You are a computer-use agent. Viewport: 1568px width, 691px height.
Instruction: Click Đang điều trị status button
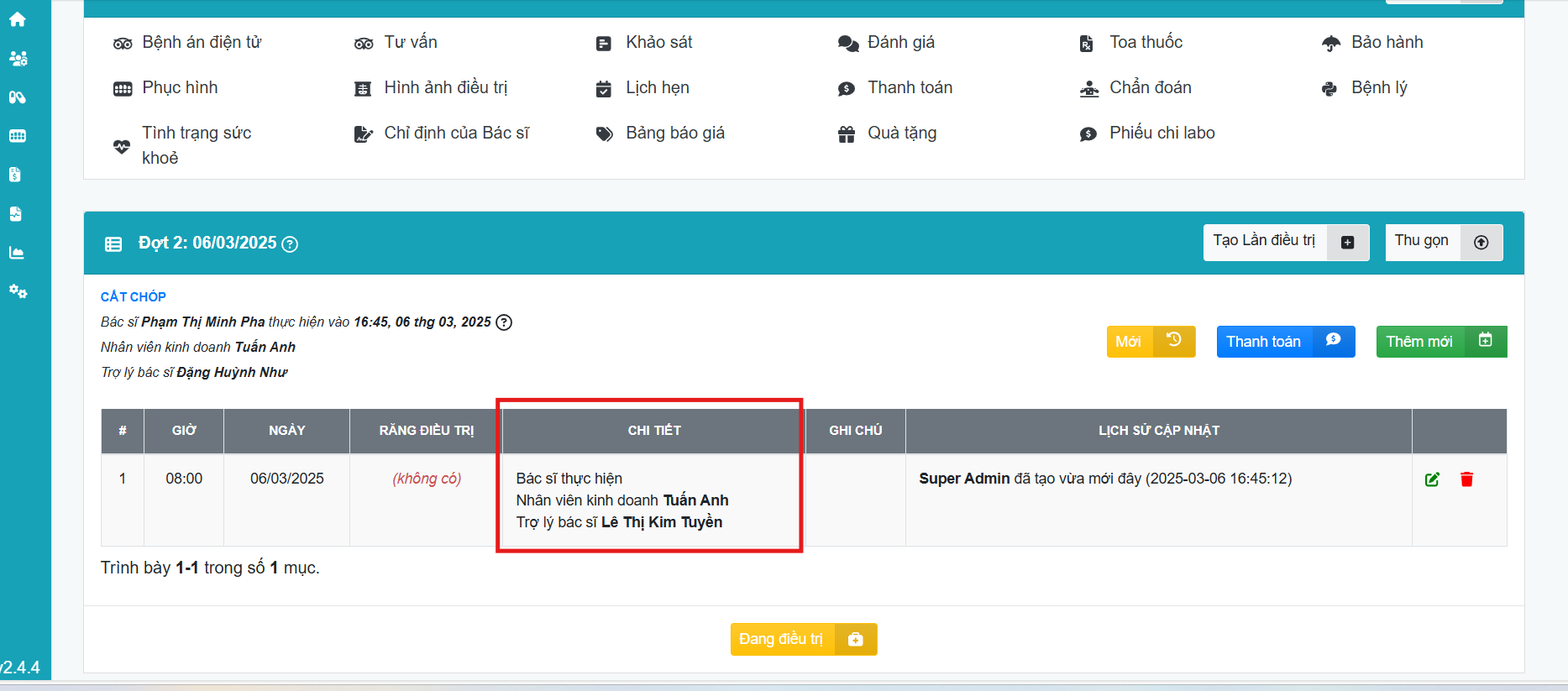click(803, 640)
